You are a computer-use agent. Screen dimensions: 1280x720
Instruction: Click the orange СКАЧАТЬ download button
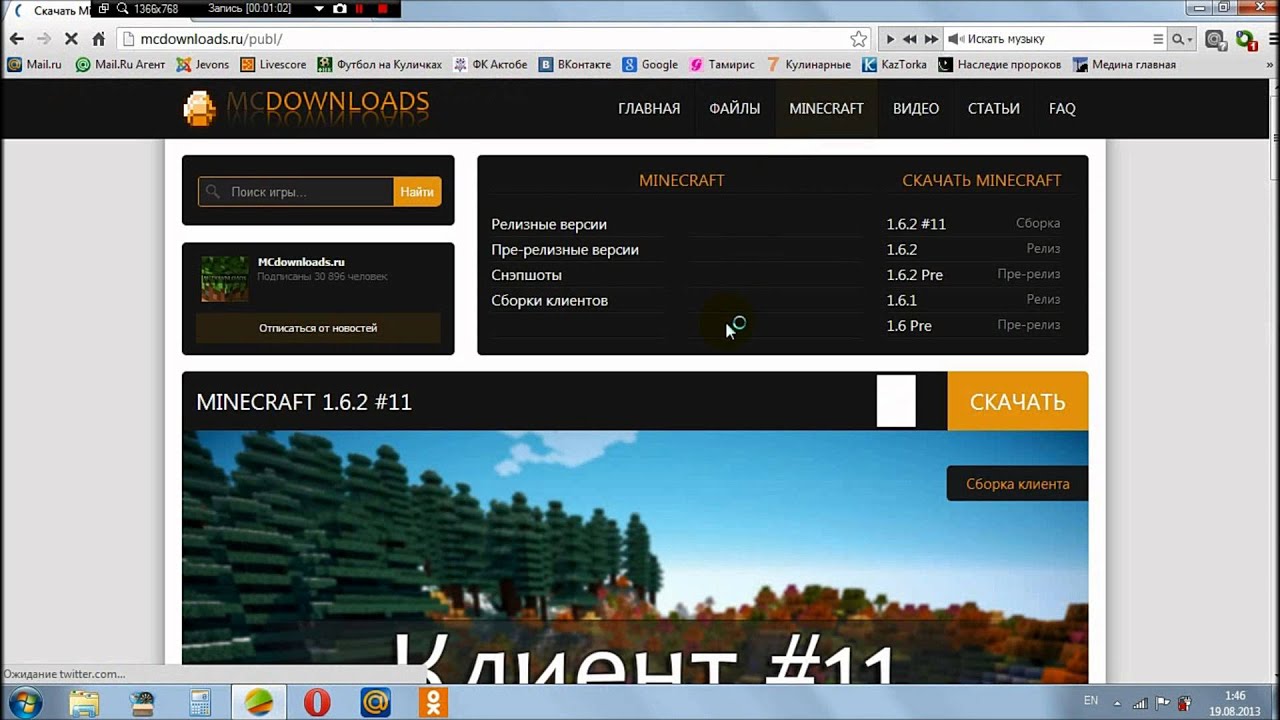point(1017,401)
